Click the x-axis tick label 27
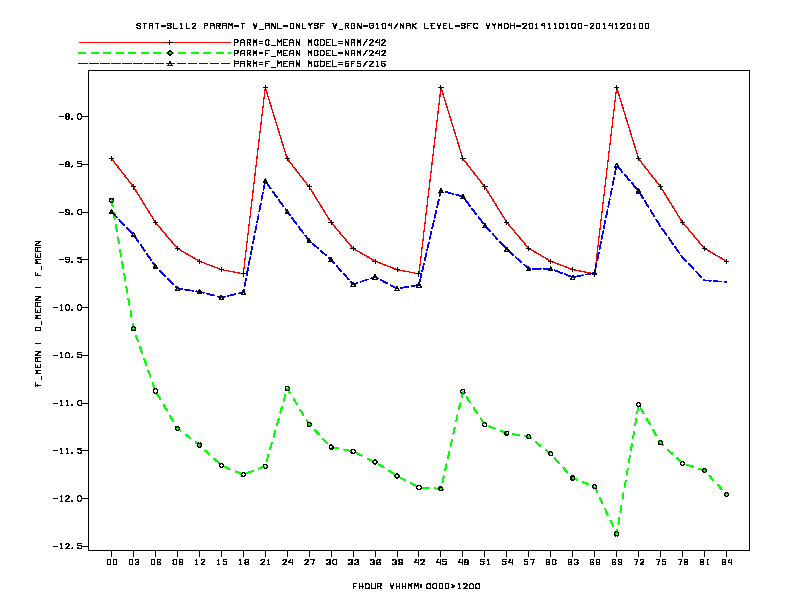Viewport: 792px width, 612px height. pyautogui.click(x=309, y=562)
